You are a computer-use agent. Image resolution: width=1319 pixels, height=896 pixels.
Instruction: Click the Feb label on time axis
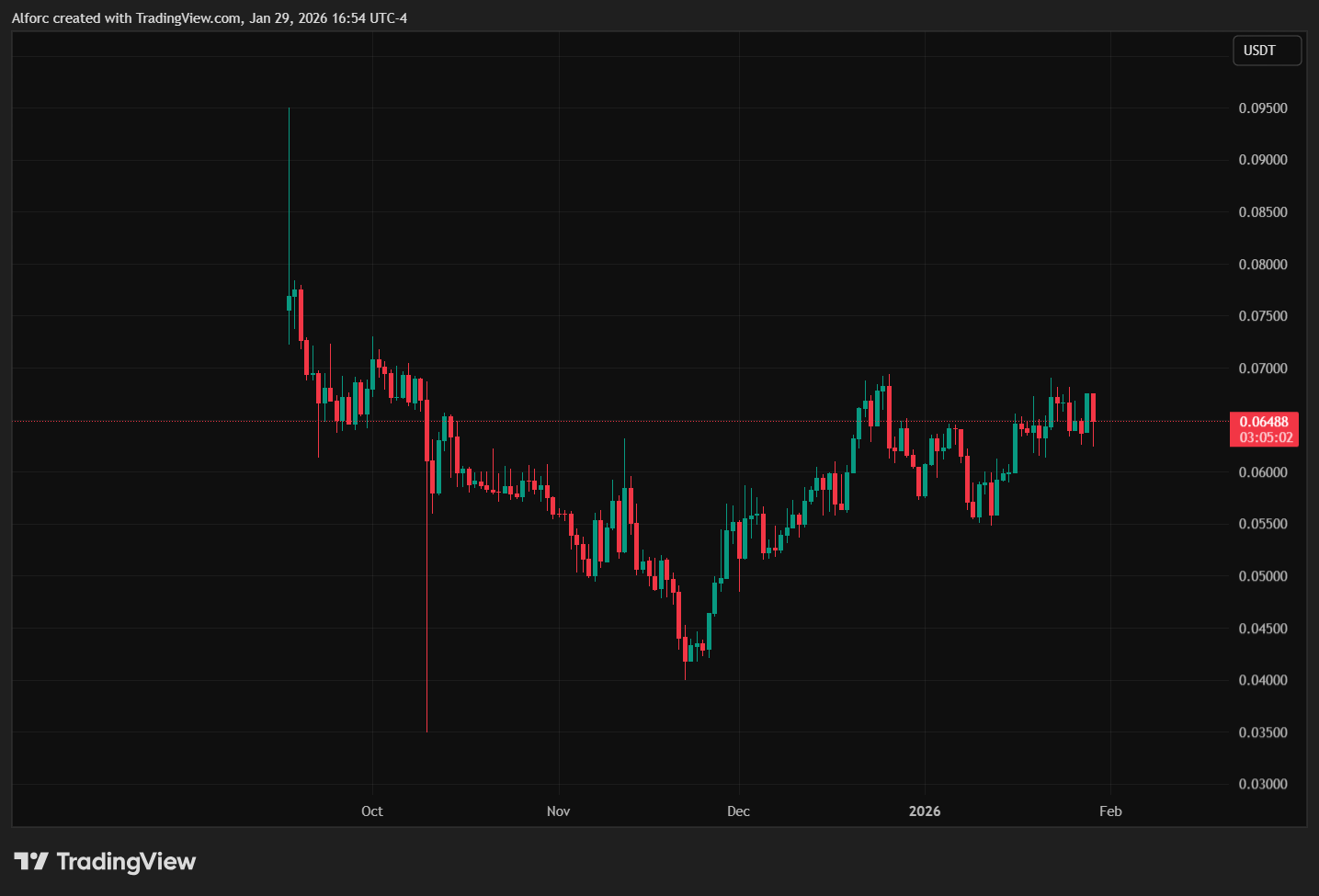click(x=1110, y=811)
